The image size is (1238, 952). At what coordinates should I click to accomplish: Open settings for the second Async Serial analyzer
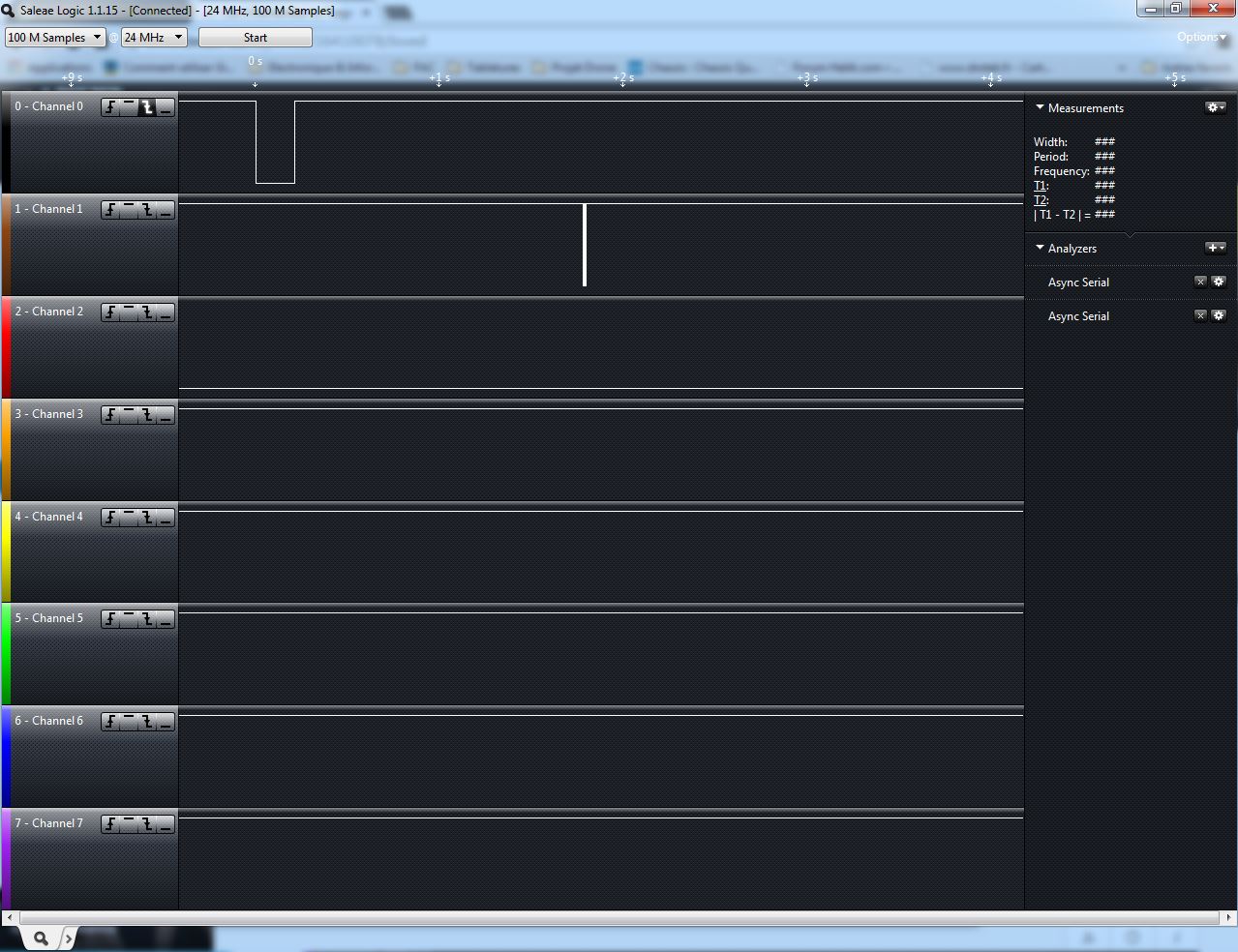tap(1219, 315)
